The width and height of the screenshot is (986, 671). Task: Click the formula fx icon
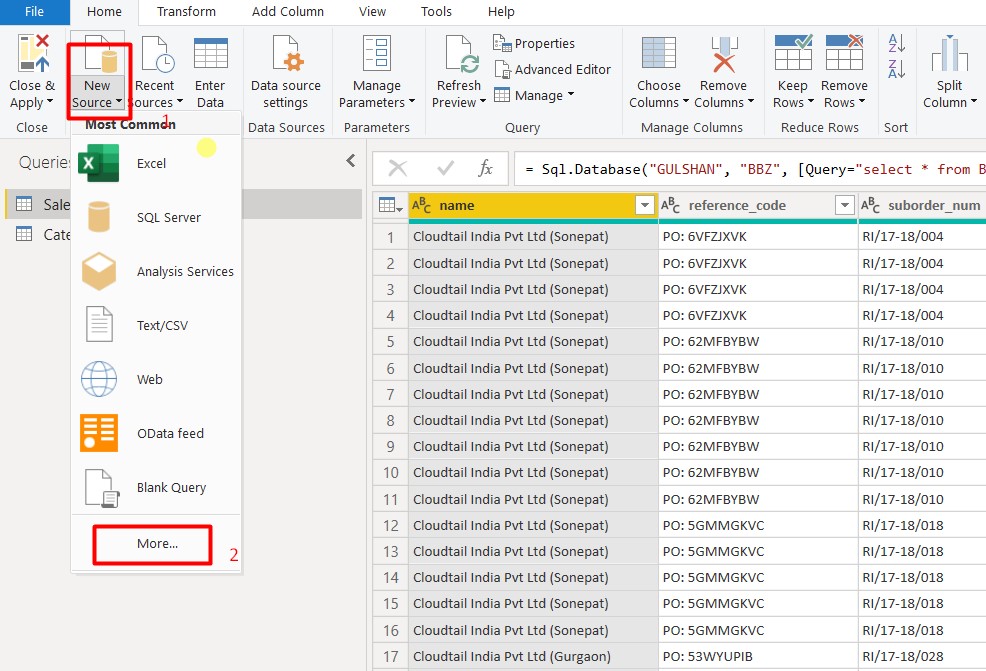click(x=485, y=169)
